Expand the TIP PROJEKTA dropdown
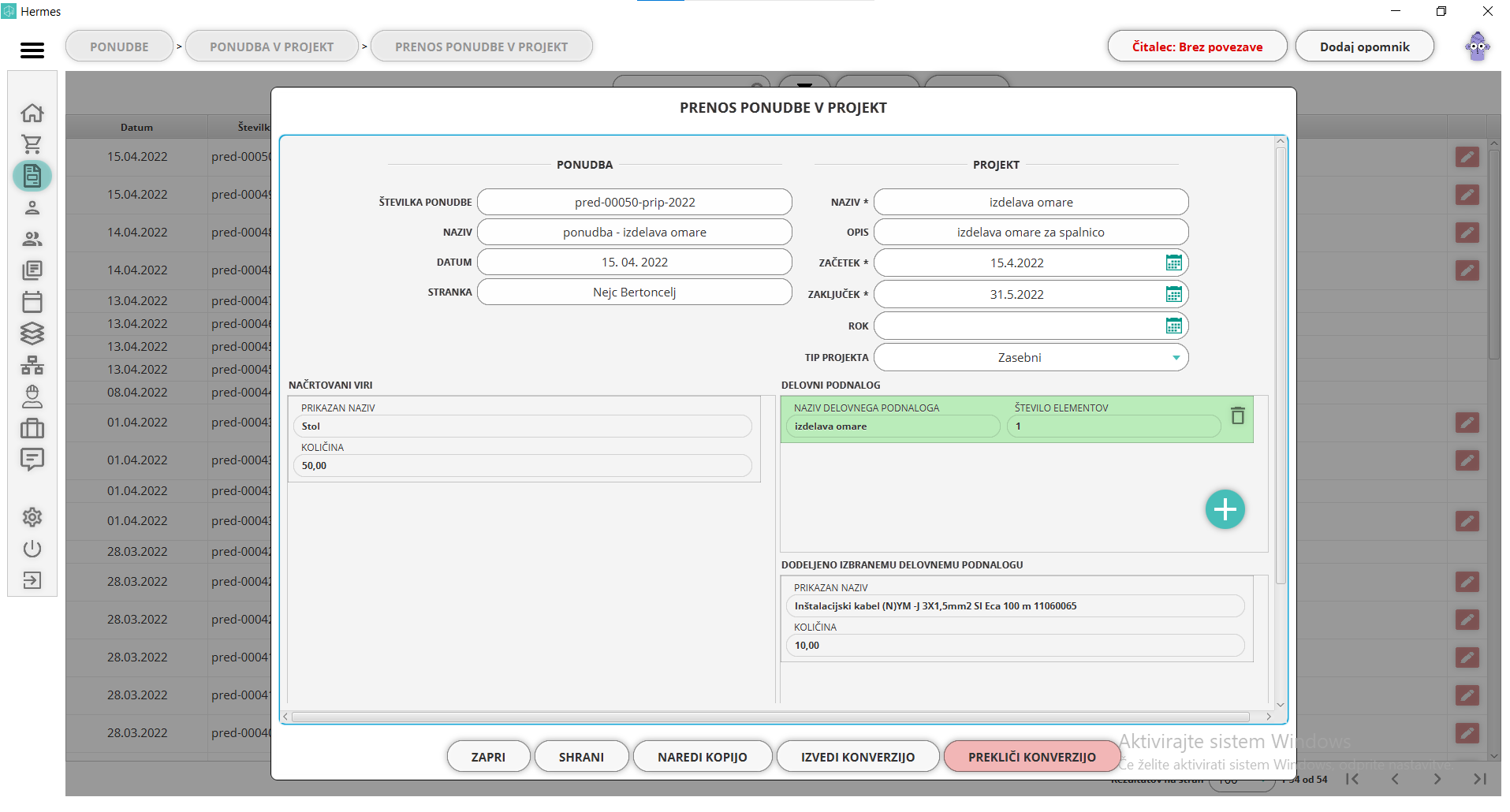Viewport: 1510px width, 812px height. 1176,358
